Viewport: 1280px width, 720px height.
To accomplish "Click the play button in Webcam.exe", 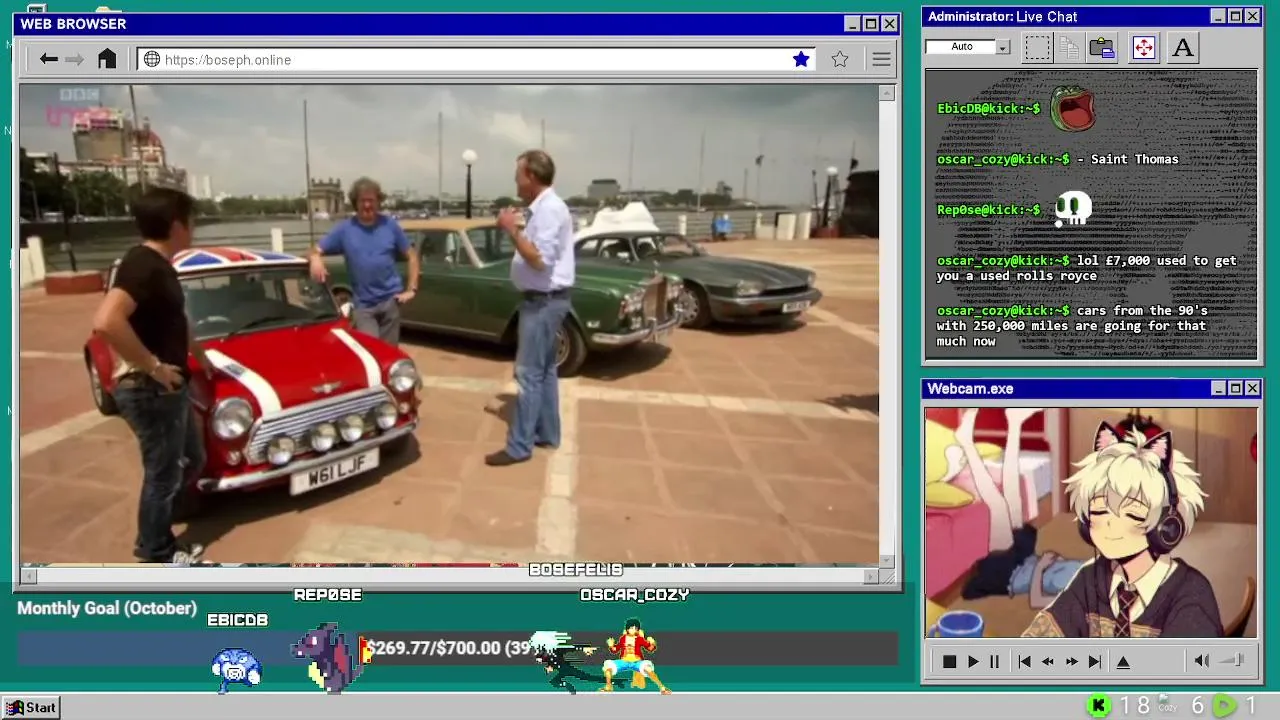I will pyautogui.click(x=972, y=661).
